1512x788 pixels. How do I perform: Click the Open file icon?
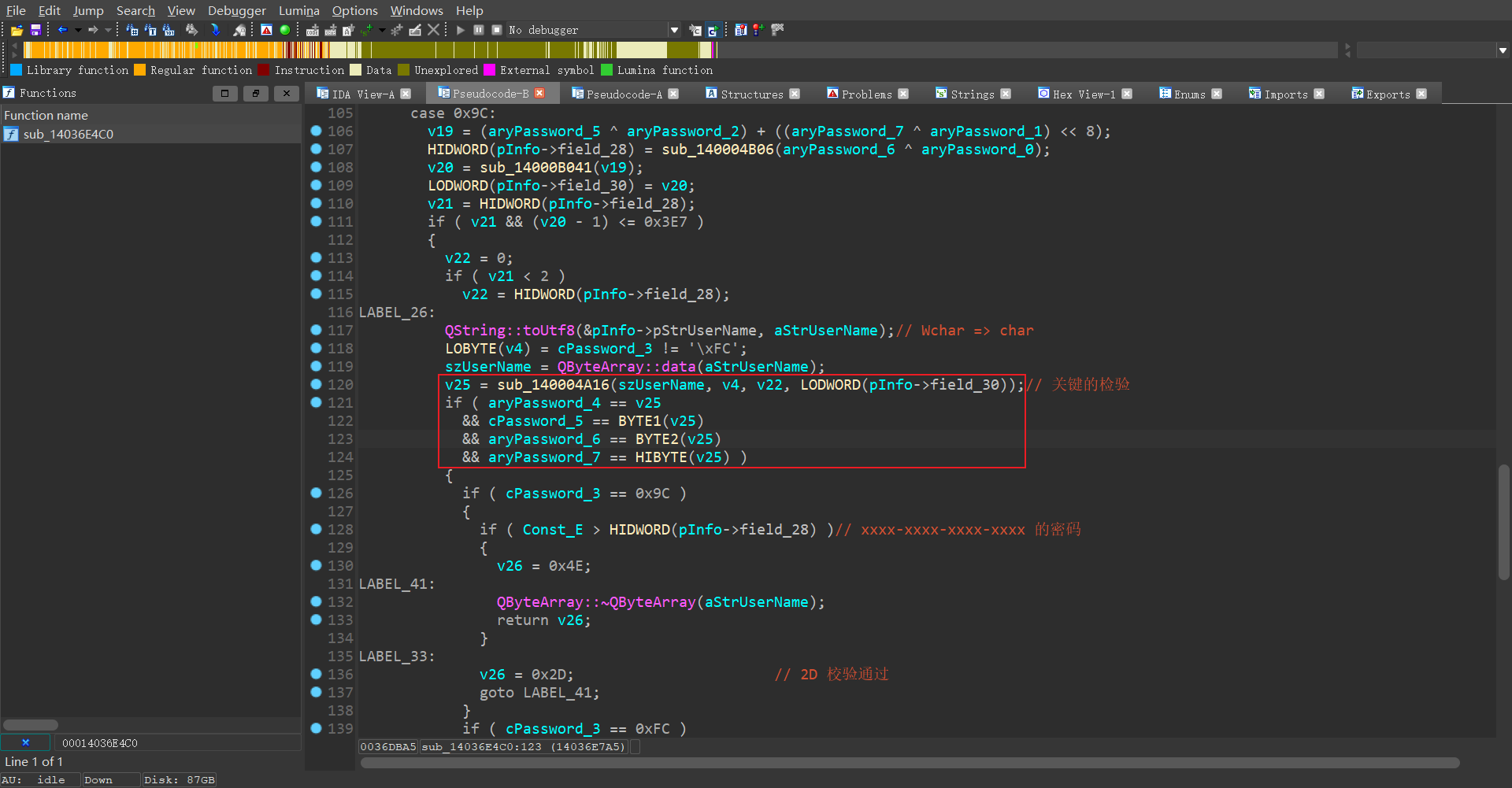tap(17, 30)
